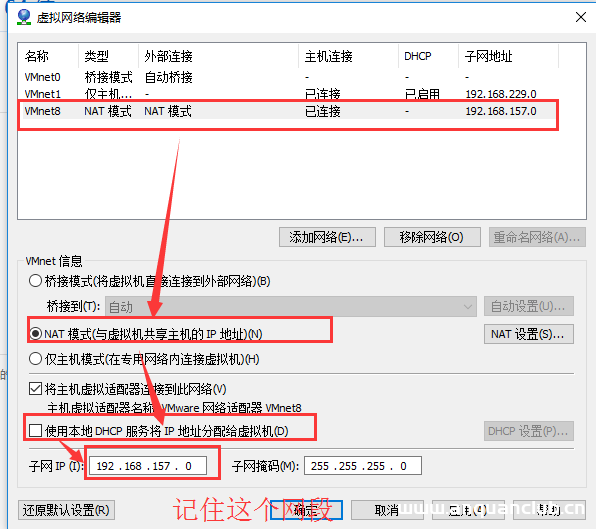Sort by the DHCP column header

tap(428, 56)
